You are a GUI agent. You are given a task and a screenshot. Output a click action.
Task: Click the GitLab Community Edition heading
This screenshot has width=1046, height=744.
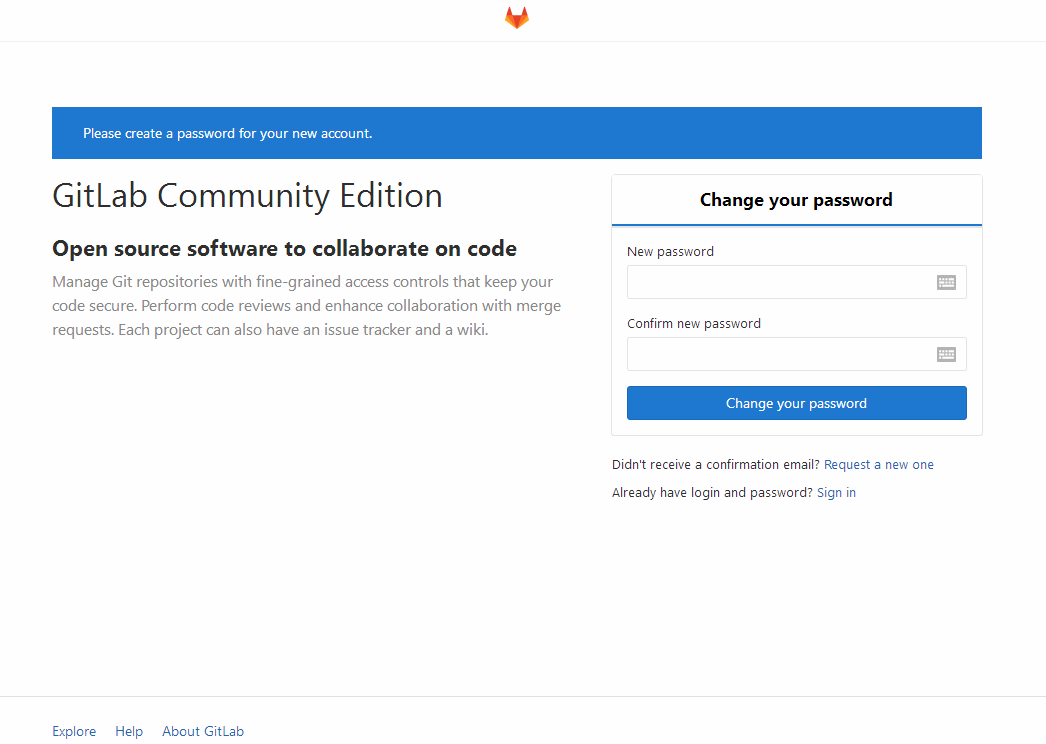click(247, 196)
